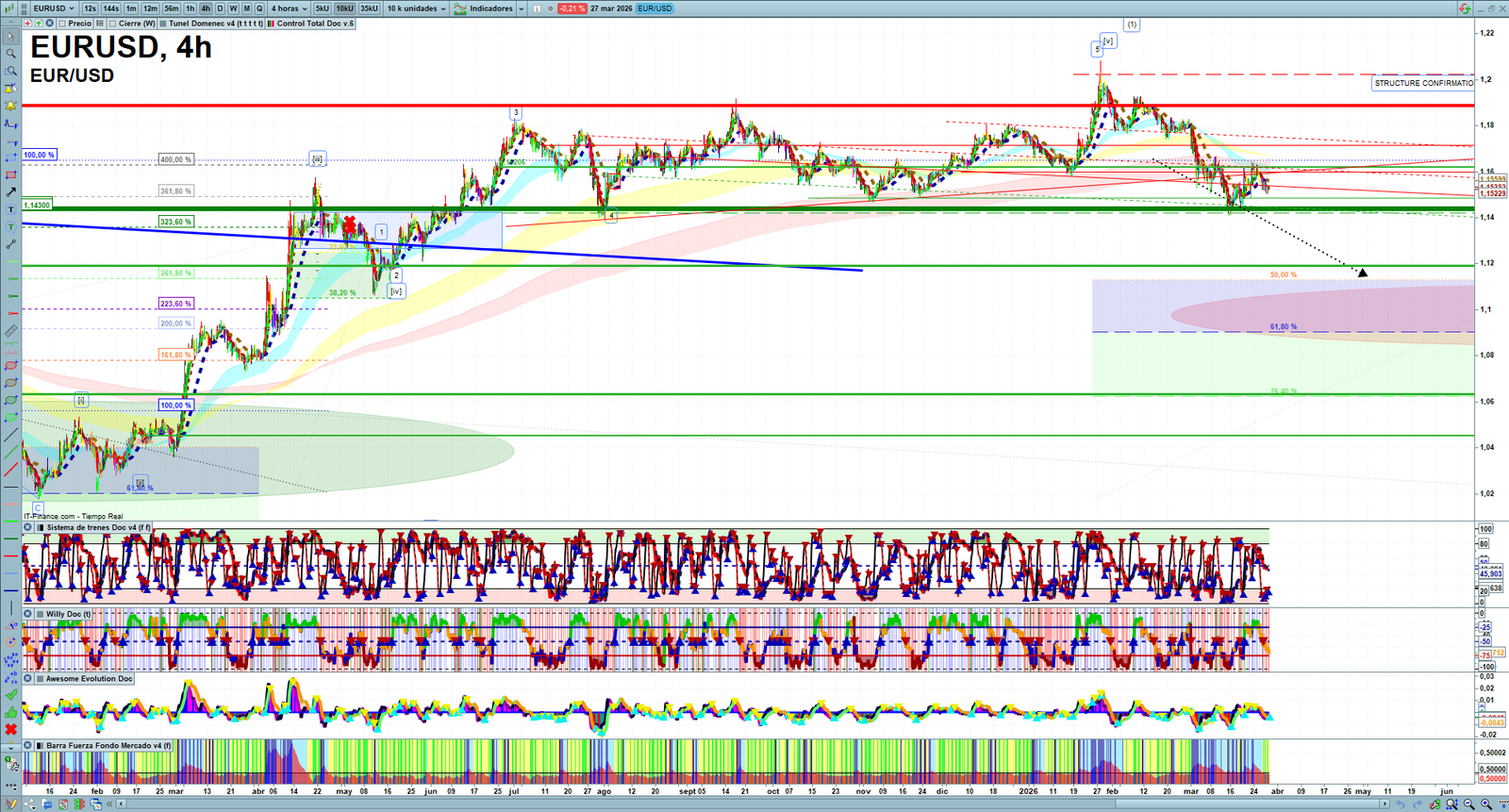
Task: Select the red rectangle drawing tool
Action: pyautogui.click(x=10, y=175)
